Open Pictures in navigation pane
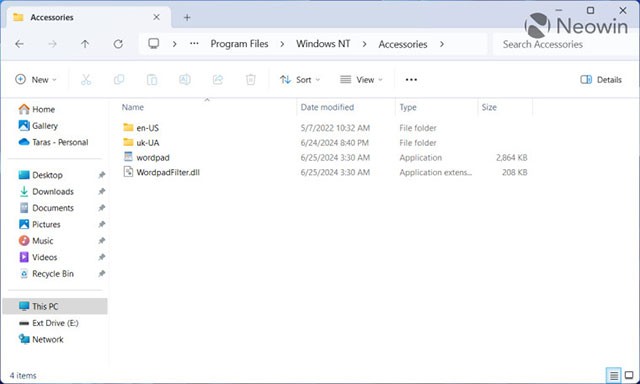This screenshot has width=640, height=384. [40, 224]
